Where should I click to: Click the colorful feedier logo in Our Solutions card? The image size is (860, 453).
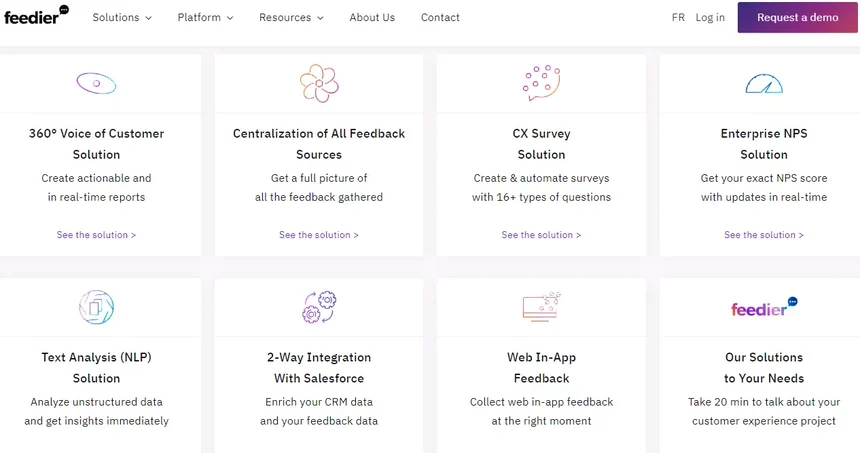pyautogui.click(x=764, y=307)
